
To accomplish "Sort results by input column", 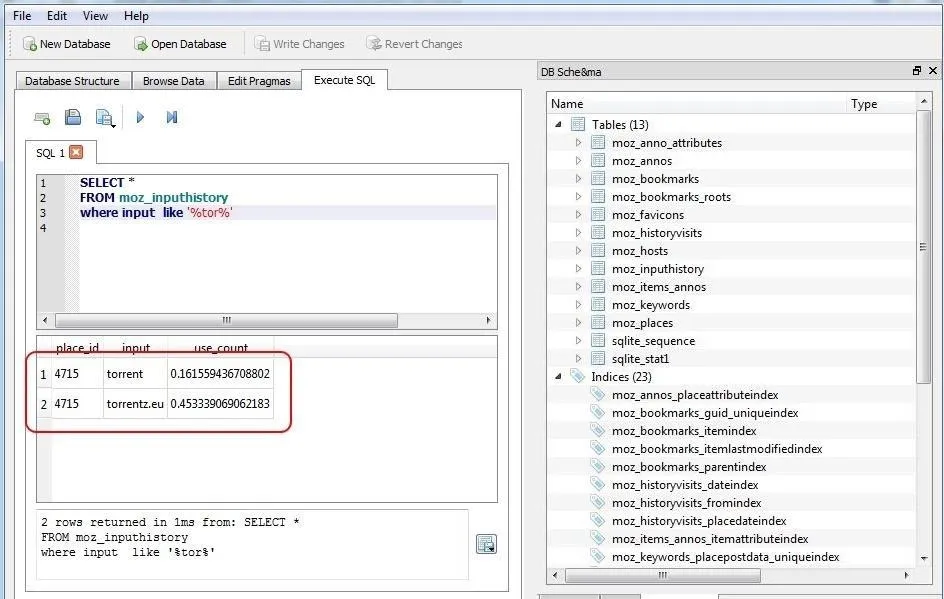I will pos(135,348).
